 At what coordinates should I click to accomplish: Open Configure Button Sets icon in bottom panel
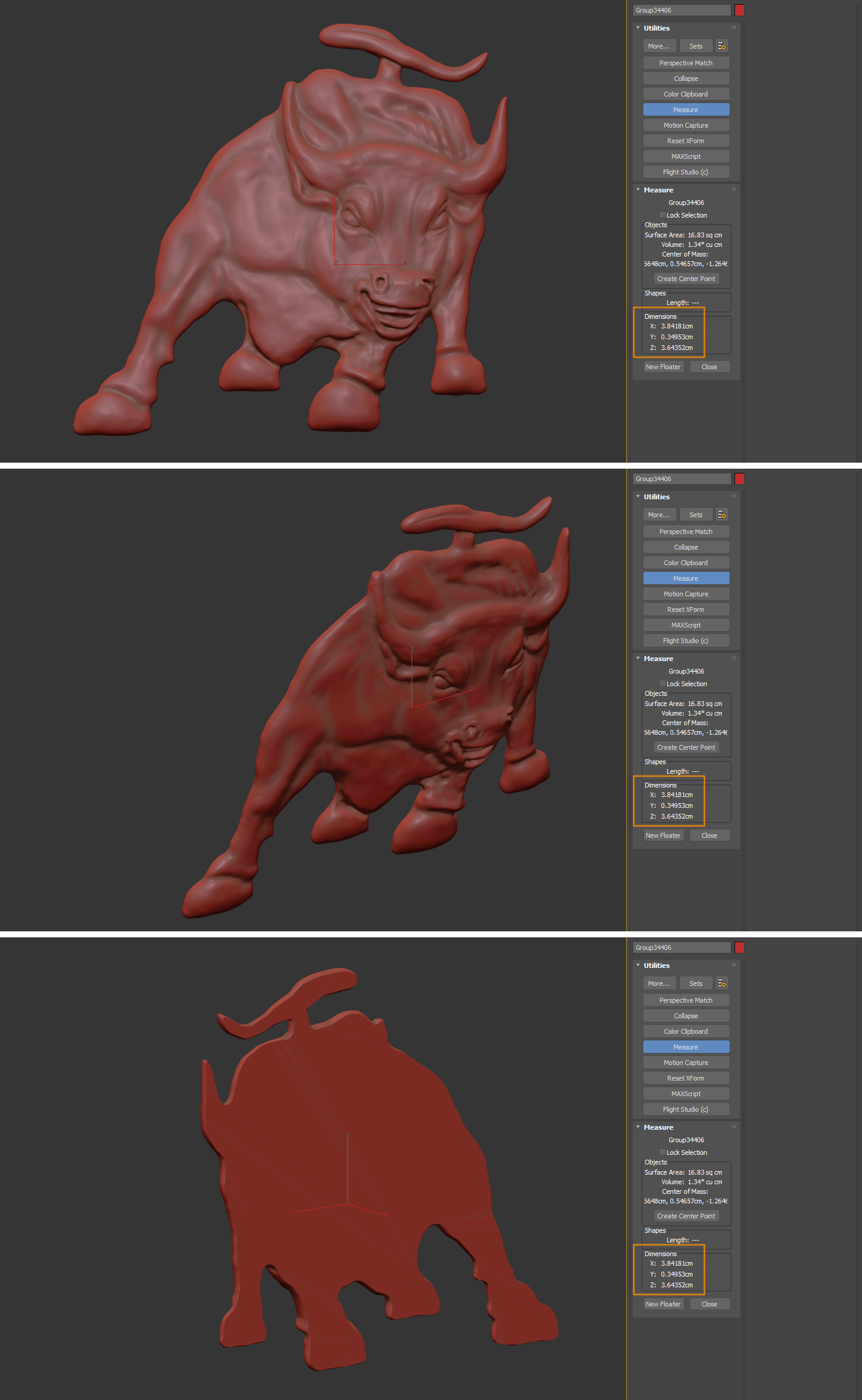pos(722,983)
